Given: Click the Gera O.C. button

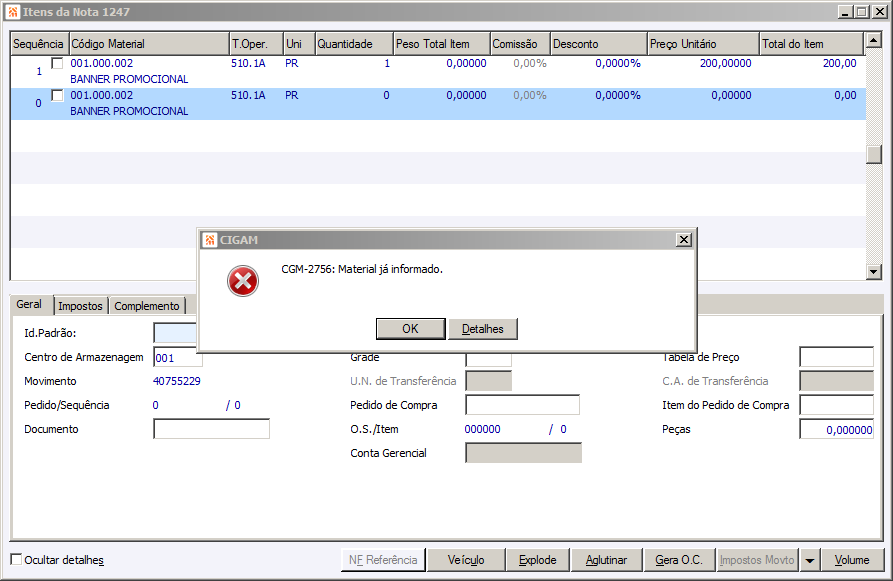Looking at the screenshot, I should 679,560.
